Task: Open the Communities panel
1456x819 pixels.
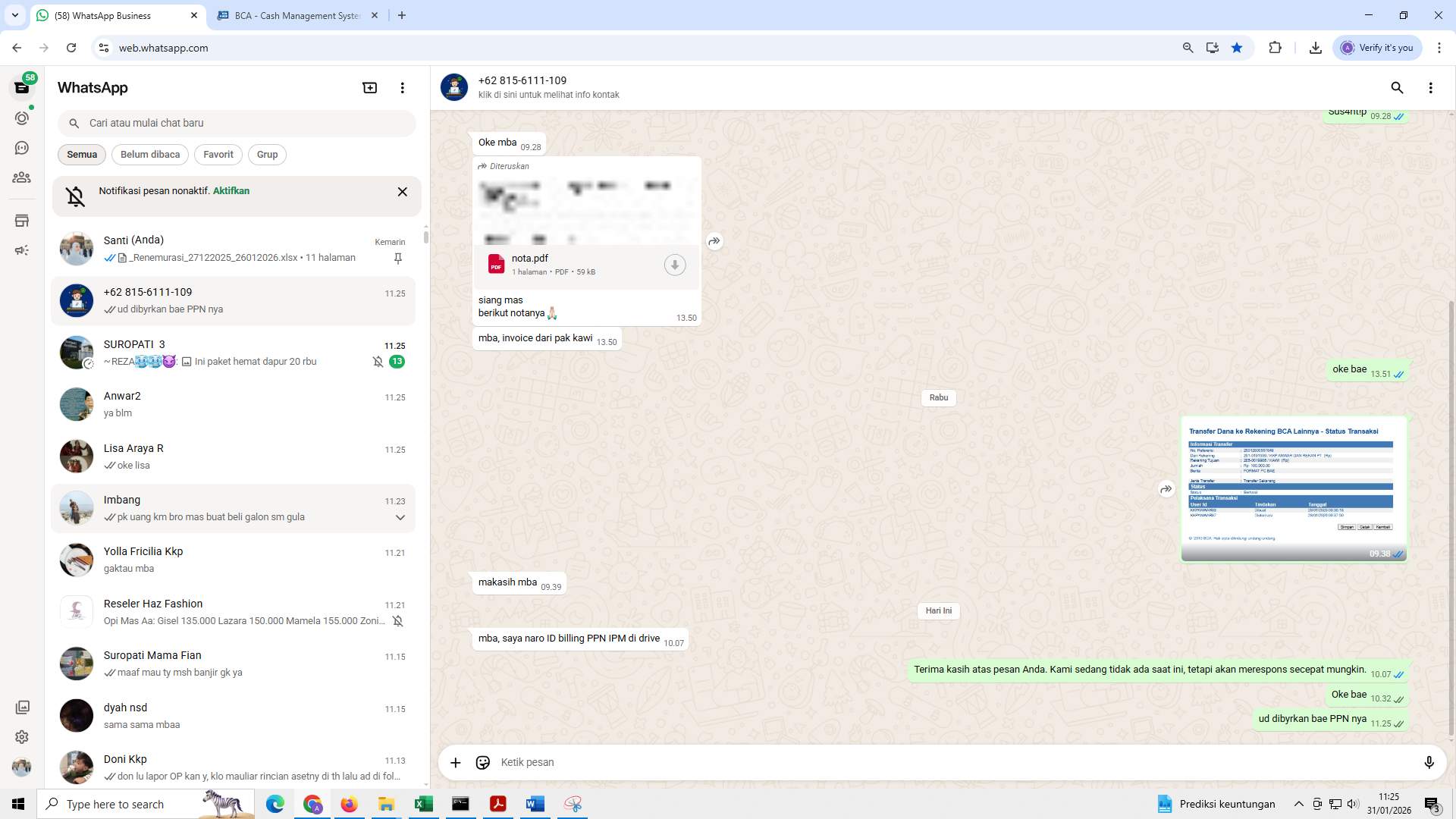Action: pos(22,177)
